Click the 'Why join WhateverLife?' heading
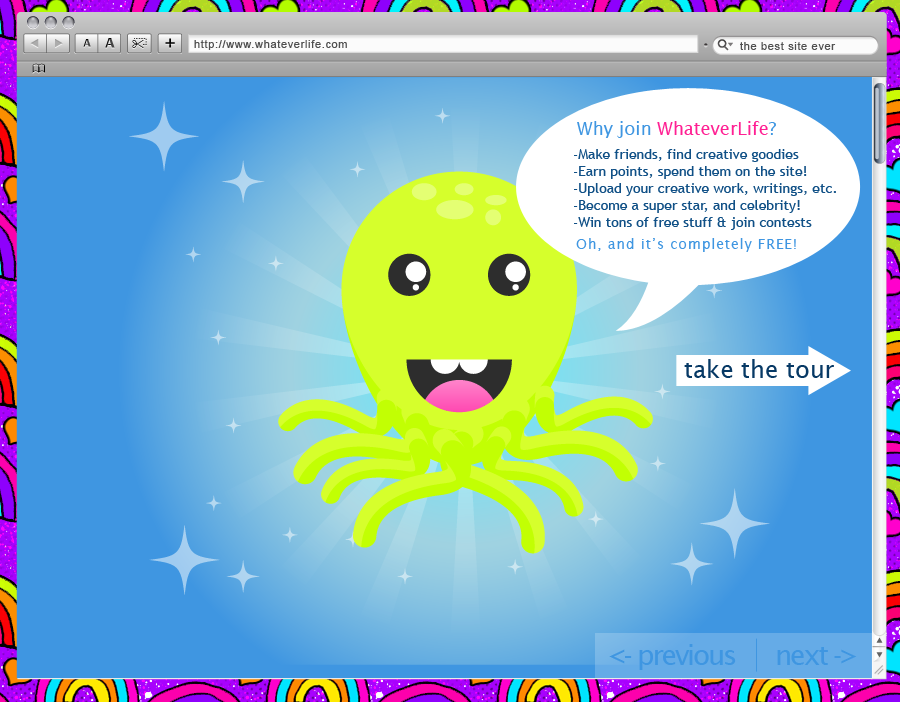The width and height of the screenshot is (900, 702). (x=676, y=129)
